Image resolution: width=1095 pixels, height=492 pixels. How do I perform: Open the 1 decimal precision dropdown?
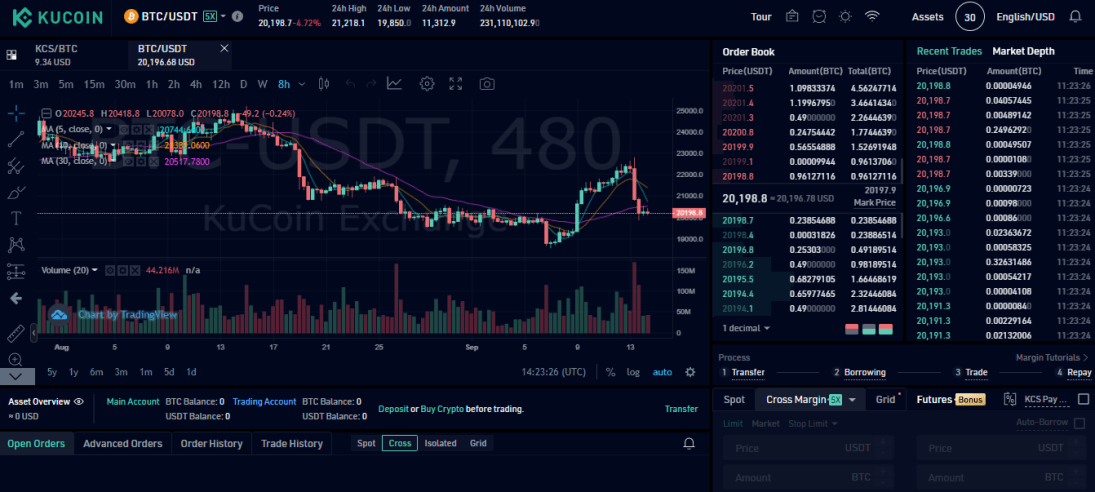click(x=747, y=328)
